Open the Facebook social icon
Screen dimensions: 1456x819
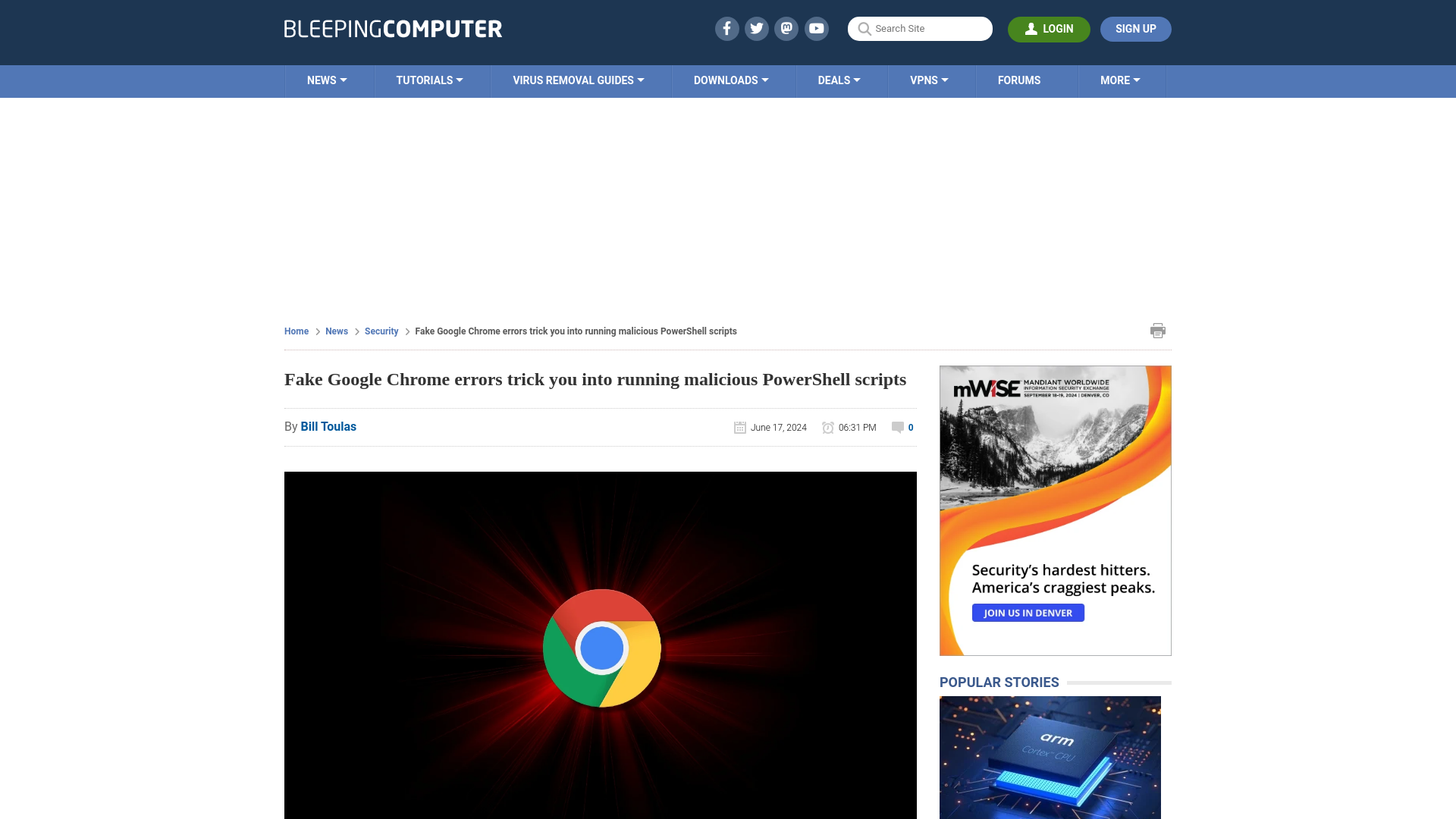pyautogui.click(x=727, y=29)
